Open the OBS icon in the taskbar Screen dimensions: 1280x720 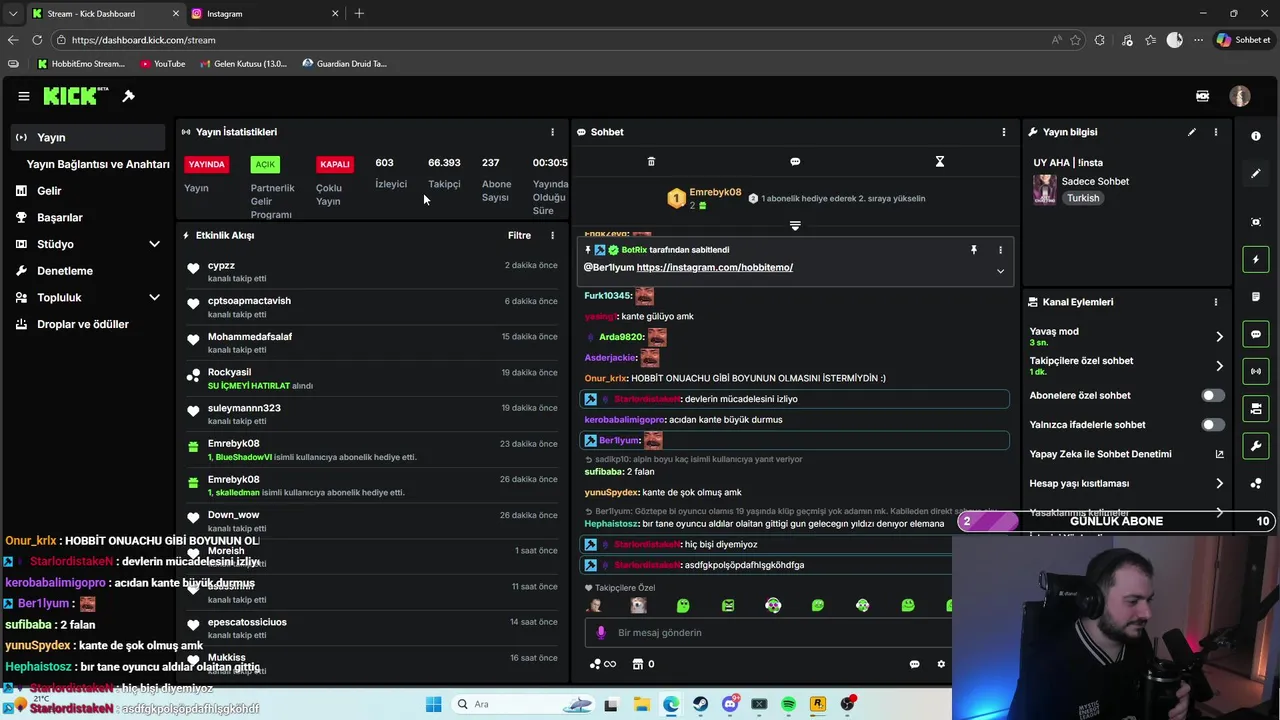click(848, 704)
